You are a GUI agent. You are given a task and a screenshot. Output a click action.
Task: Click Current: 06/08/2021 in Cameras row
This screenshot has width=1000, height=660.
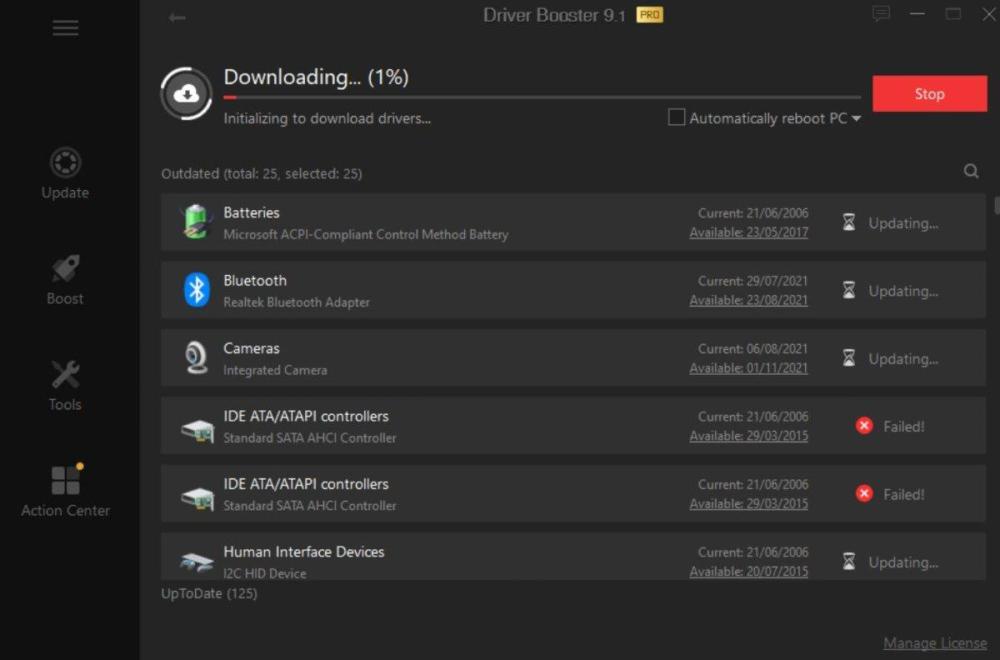753,349
